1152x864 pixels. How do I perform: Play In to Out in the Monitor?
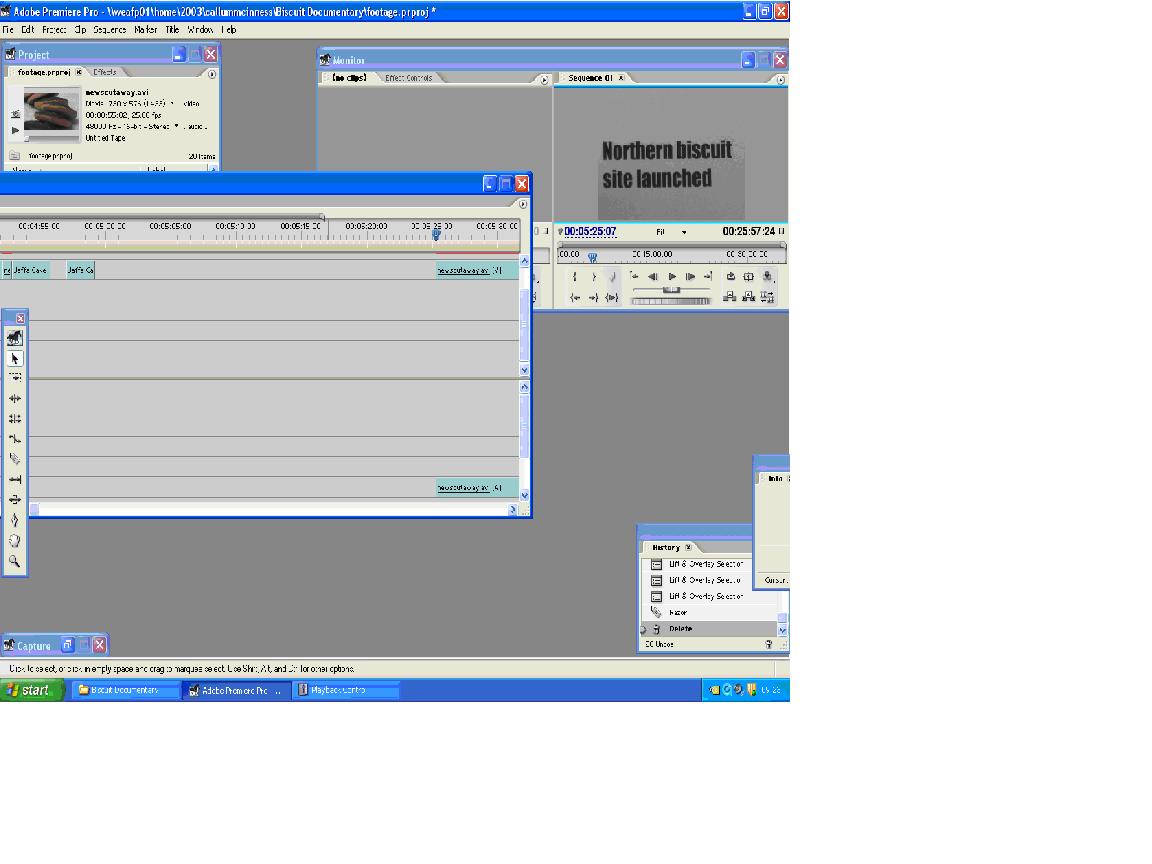click(612, 298)
